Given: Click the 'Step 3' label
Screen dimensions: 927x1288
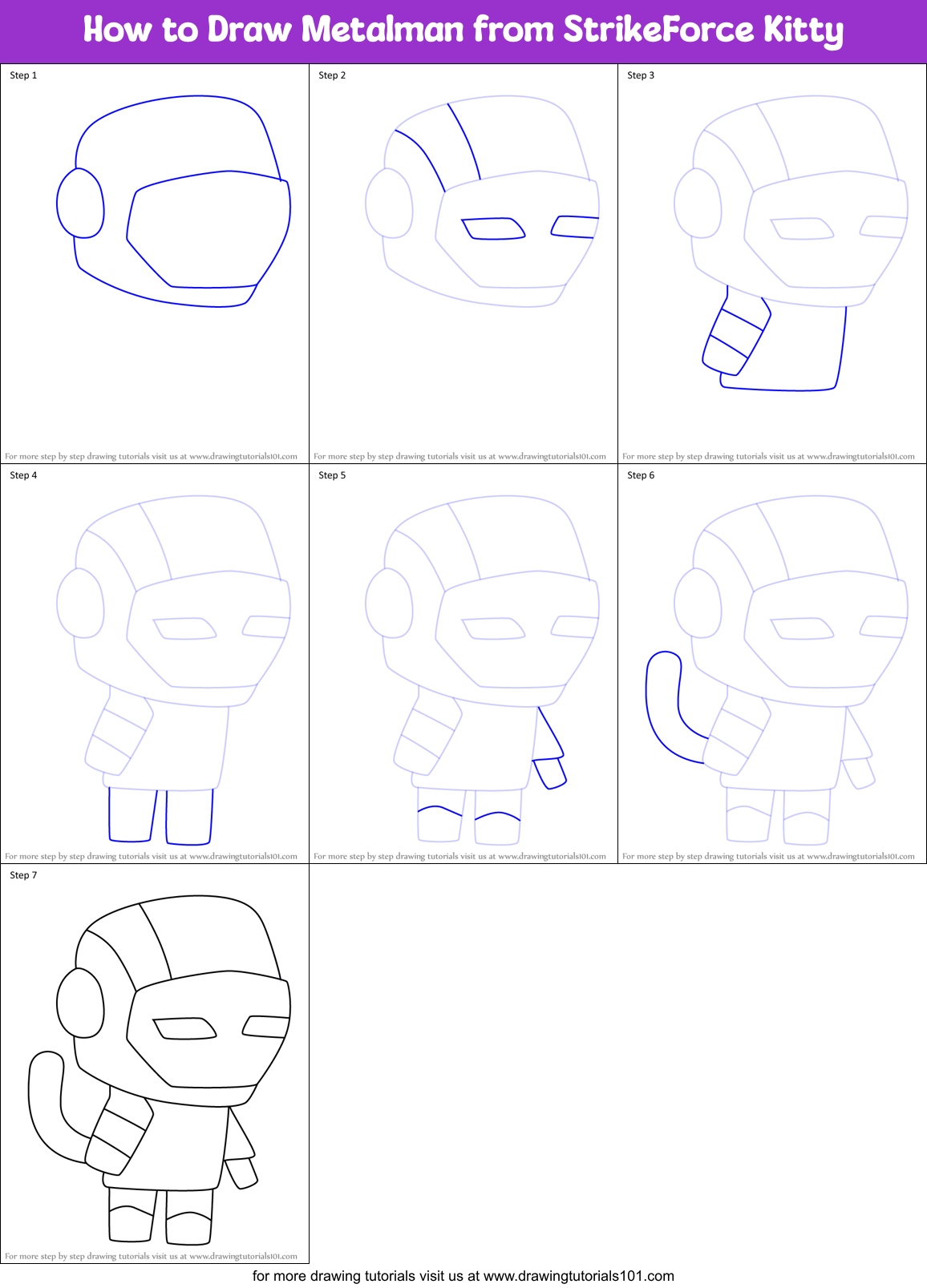Looking at the screenshot, I should coord(641,75).
